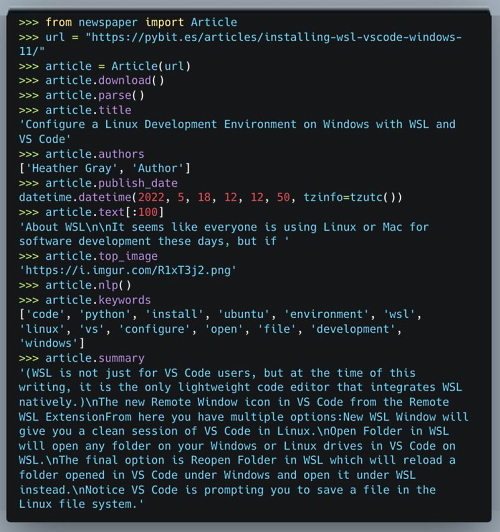Image resolution: width=500 pixels, height=532 pixels.
Task: Click the 'About WSL' text output
Action: point(224,234)
